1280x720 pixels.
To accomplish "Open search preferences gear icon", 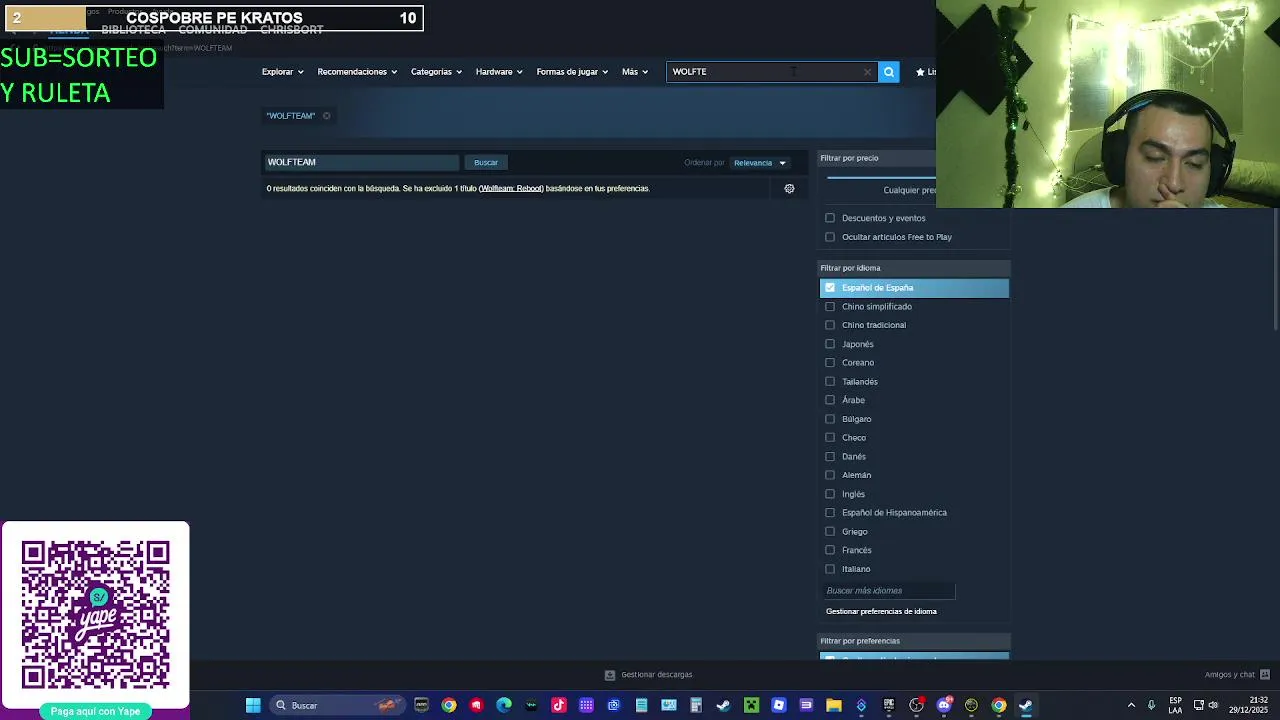I will click(x=789, y=189).
